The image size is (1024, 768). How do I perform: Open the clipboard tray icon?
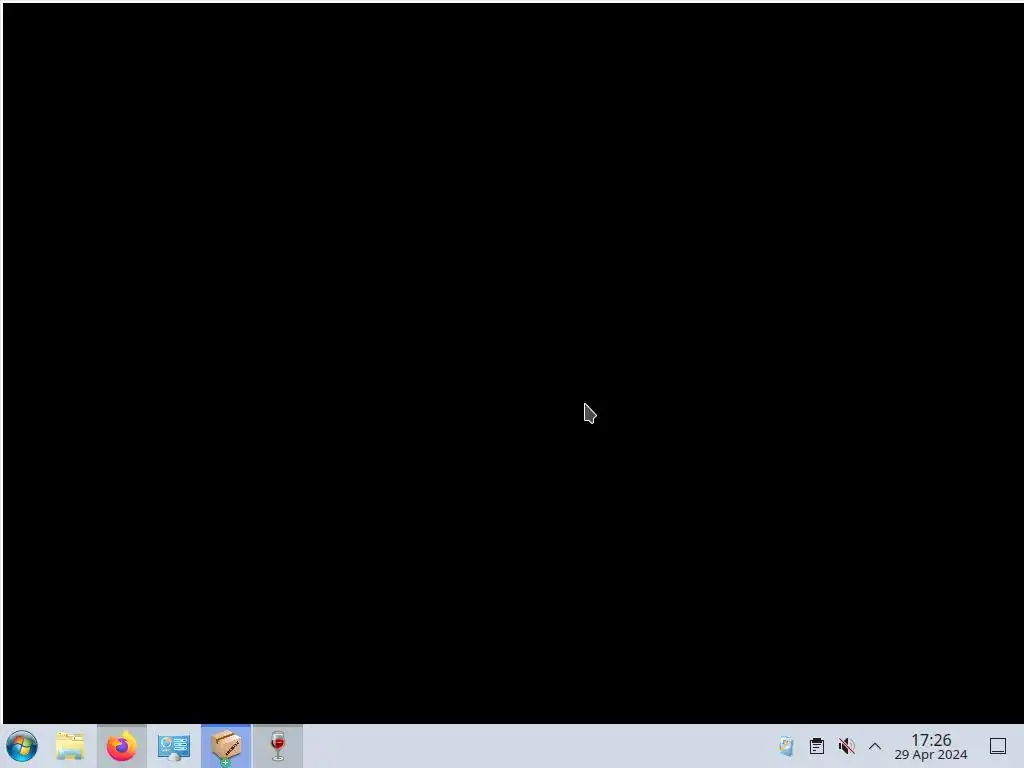816,746
